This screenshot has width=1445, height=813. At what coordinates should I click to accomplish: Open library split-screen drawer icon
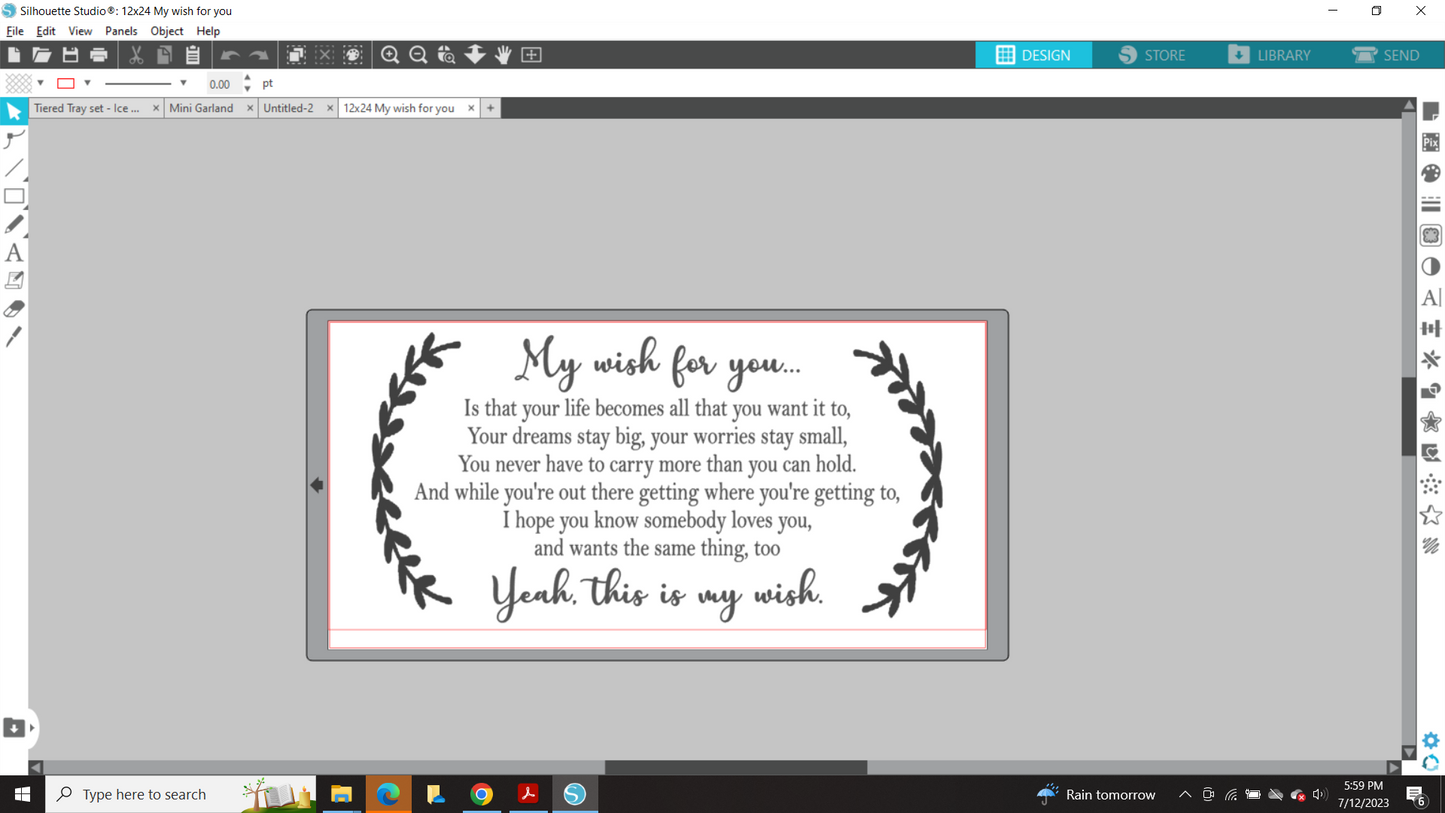pyautogui.click(x=14, y=727)
